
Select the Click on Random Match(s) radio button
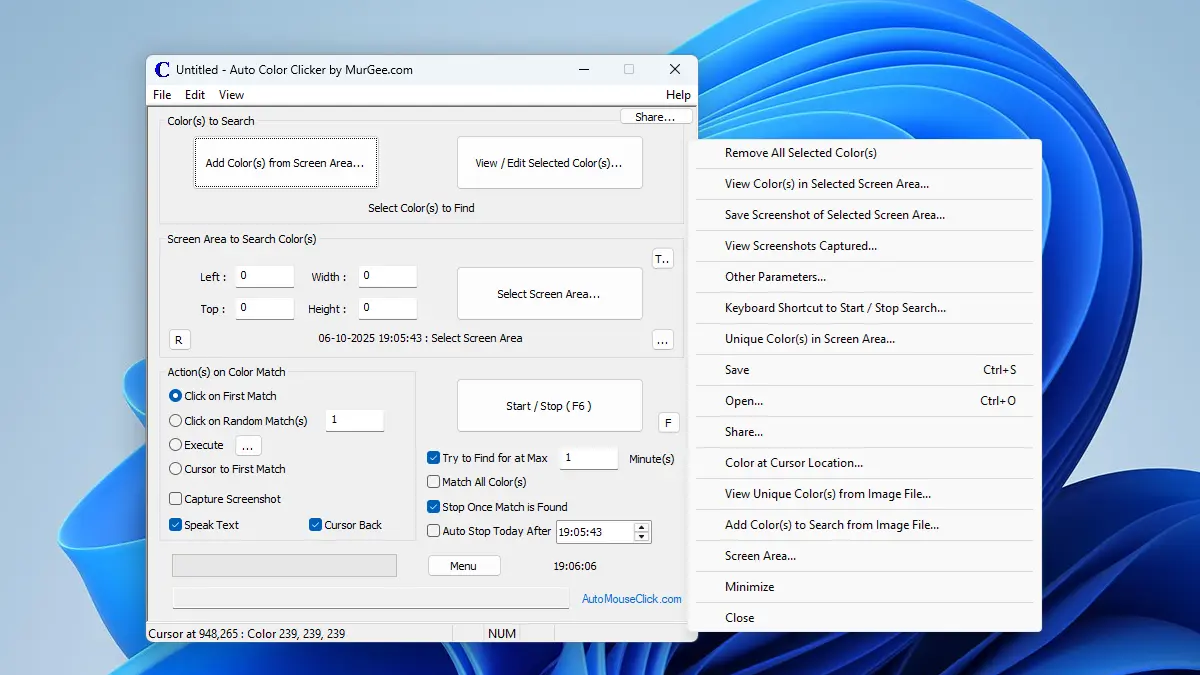click(x=176, y=421)
